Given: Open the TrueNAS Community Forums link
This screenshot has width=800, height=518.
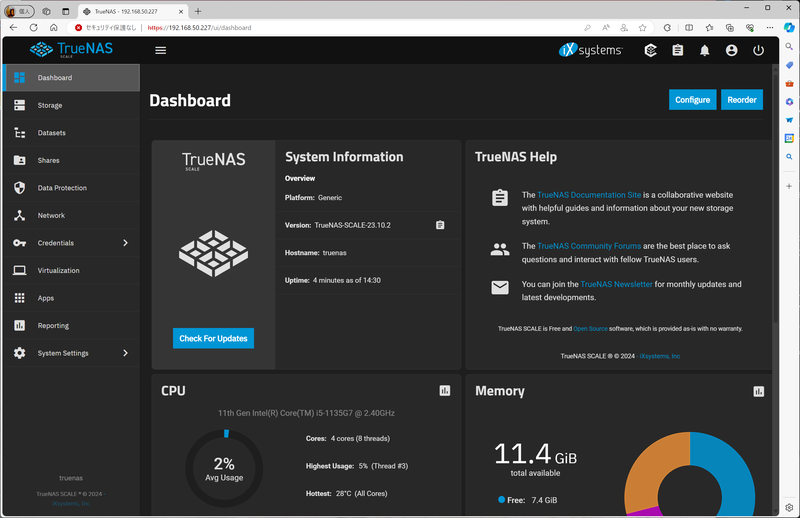Looking at the screenshot, I should coord(589,246).
